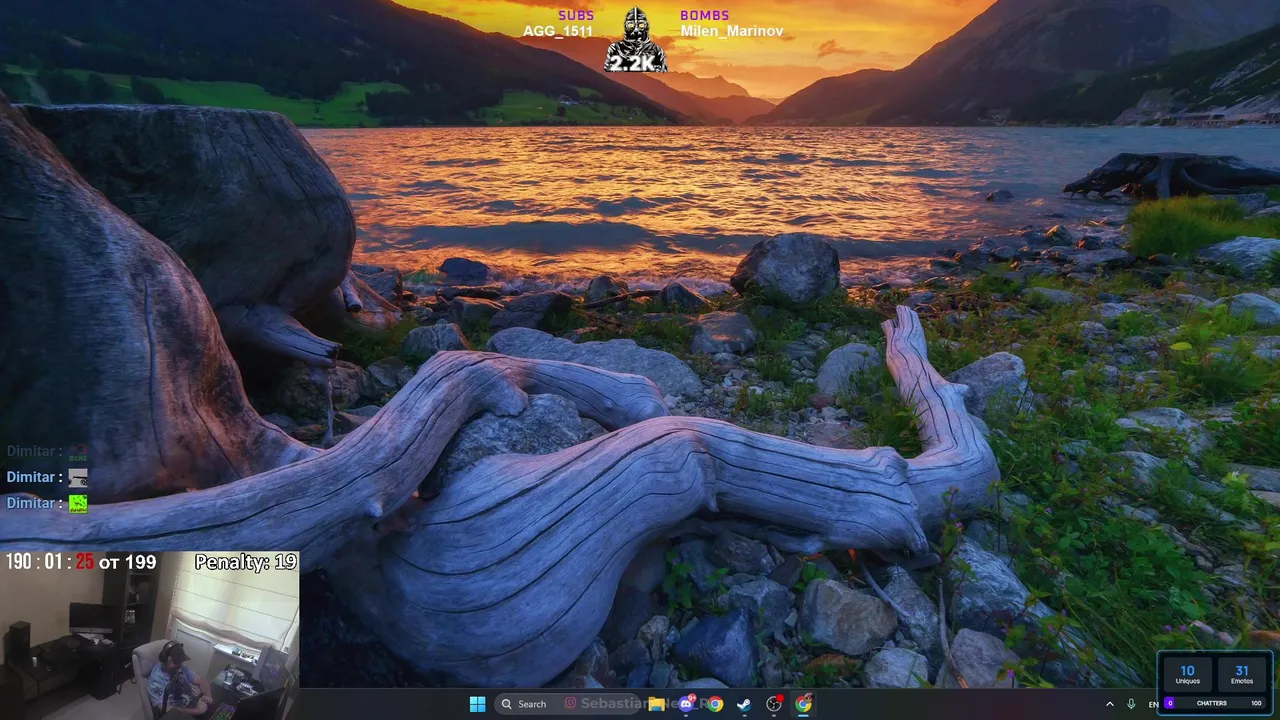The image size is (1280, 720).
Task: Click the latest subscriber name AGG_1511
Action: [x=558, y=31]
